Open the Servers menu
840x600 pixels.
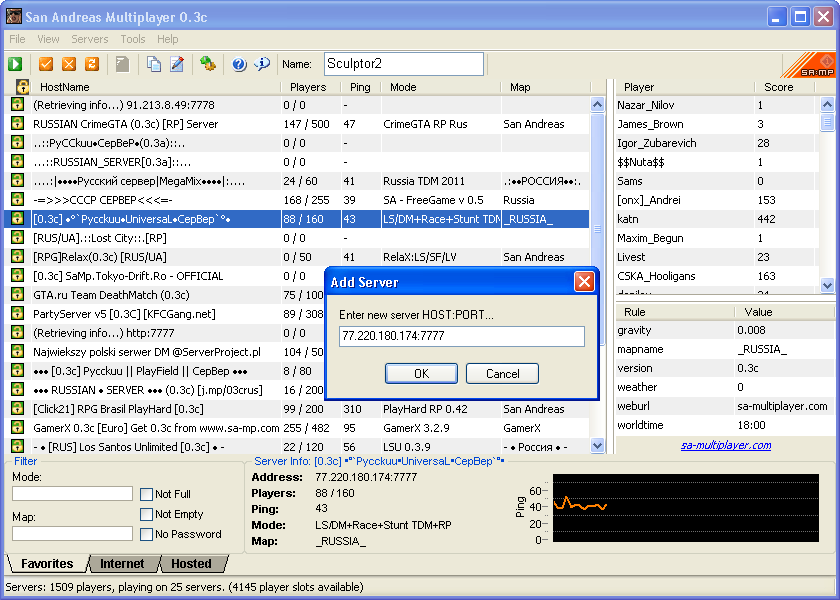pos(89,39)
